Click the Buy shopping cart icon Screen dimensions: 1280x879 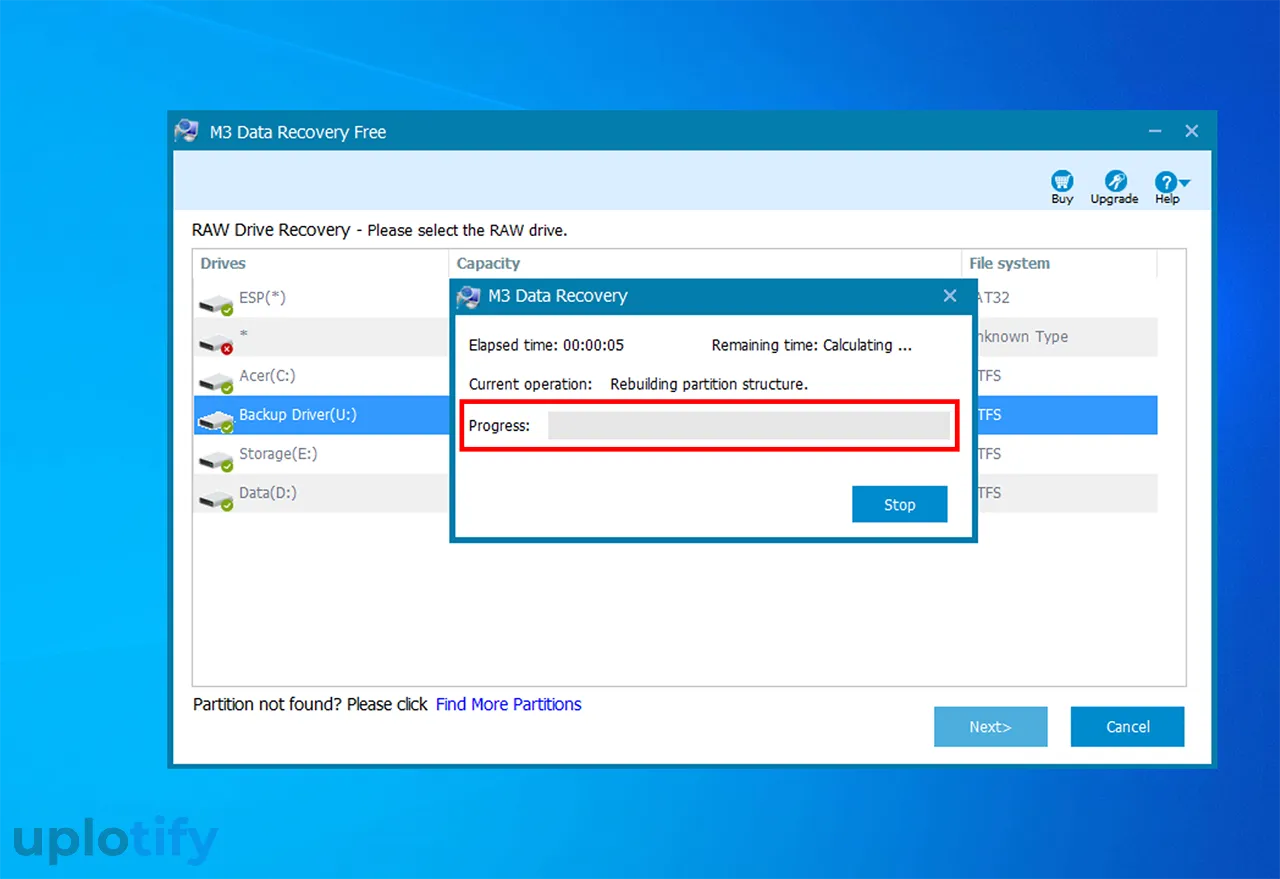click(1062, 181)
